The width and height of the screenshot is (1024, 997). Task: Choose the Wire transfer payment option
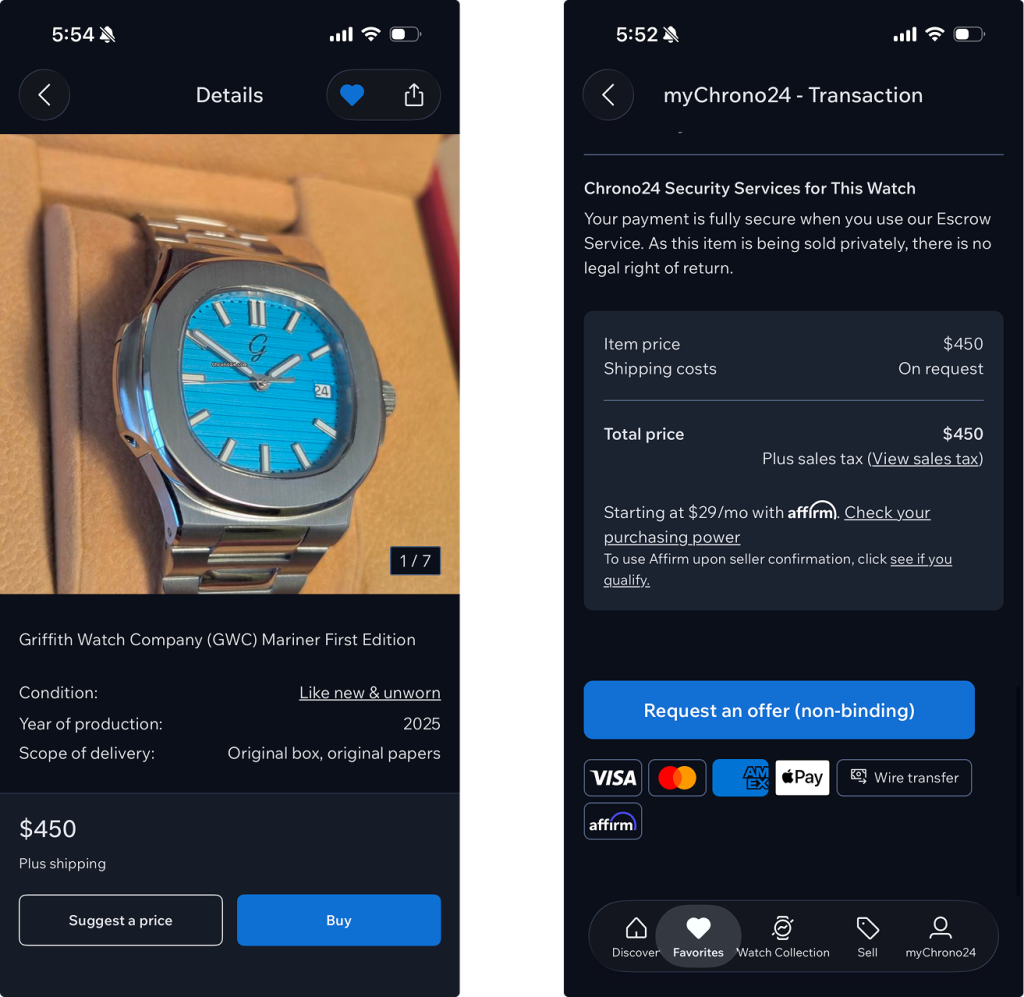pyautogui.click(x=904, y=778)
